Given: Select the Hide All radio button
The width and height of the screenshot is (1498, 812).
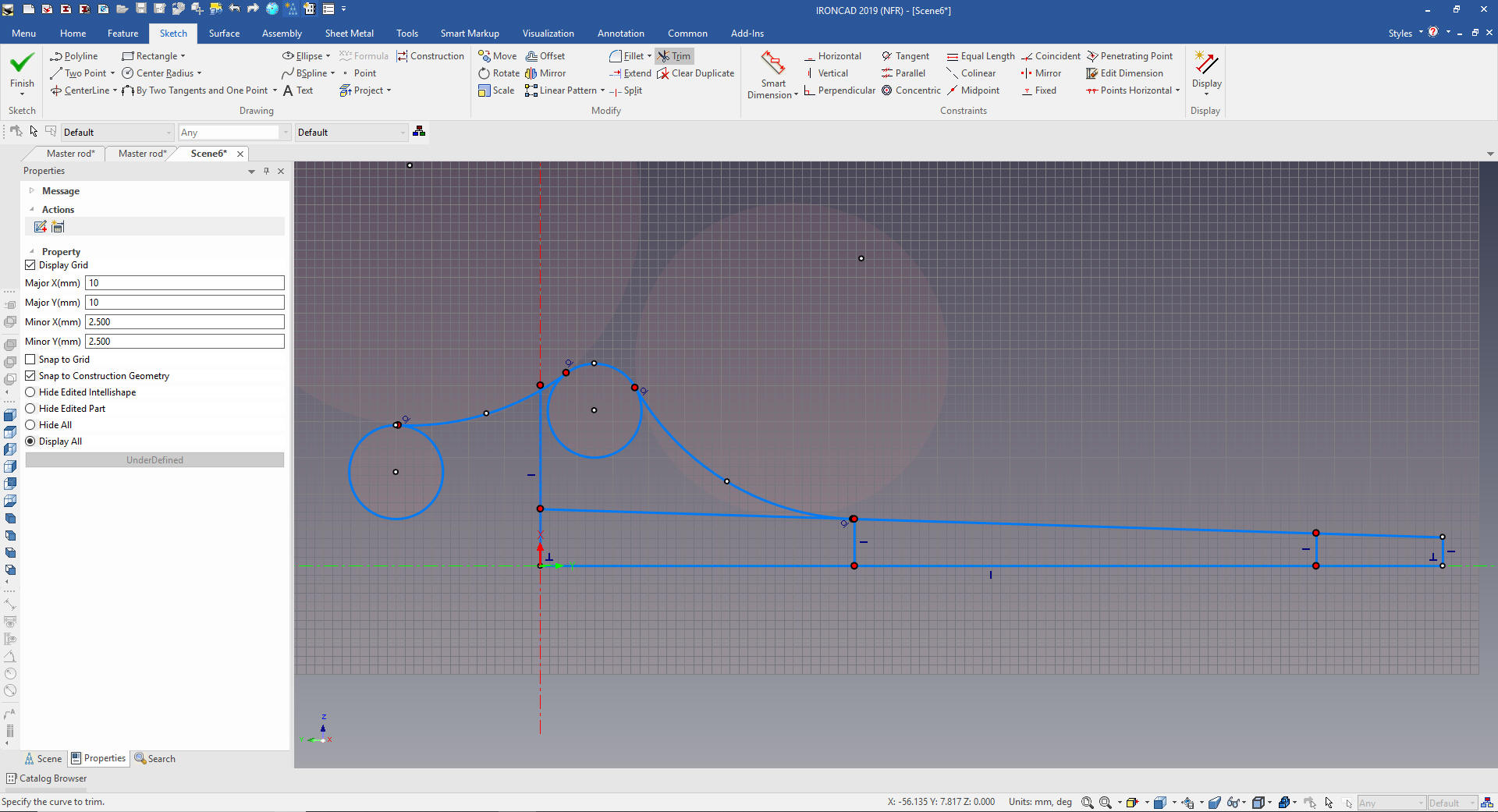Looking at the screenshot, I should pos(30,425).
